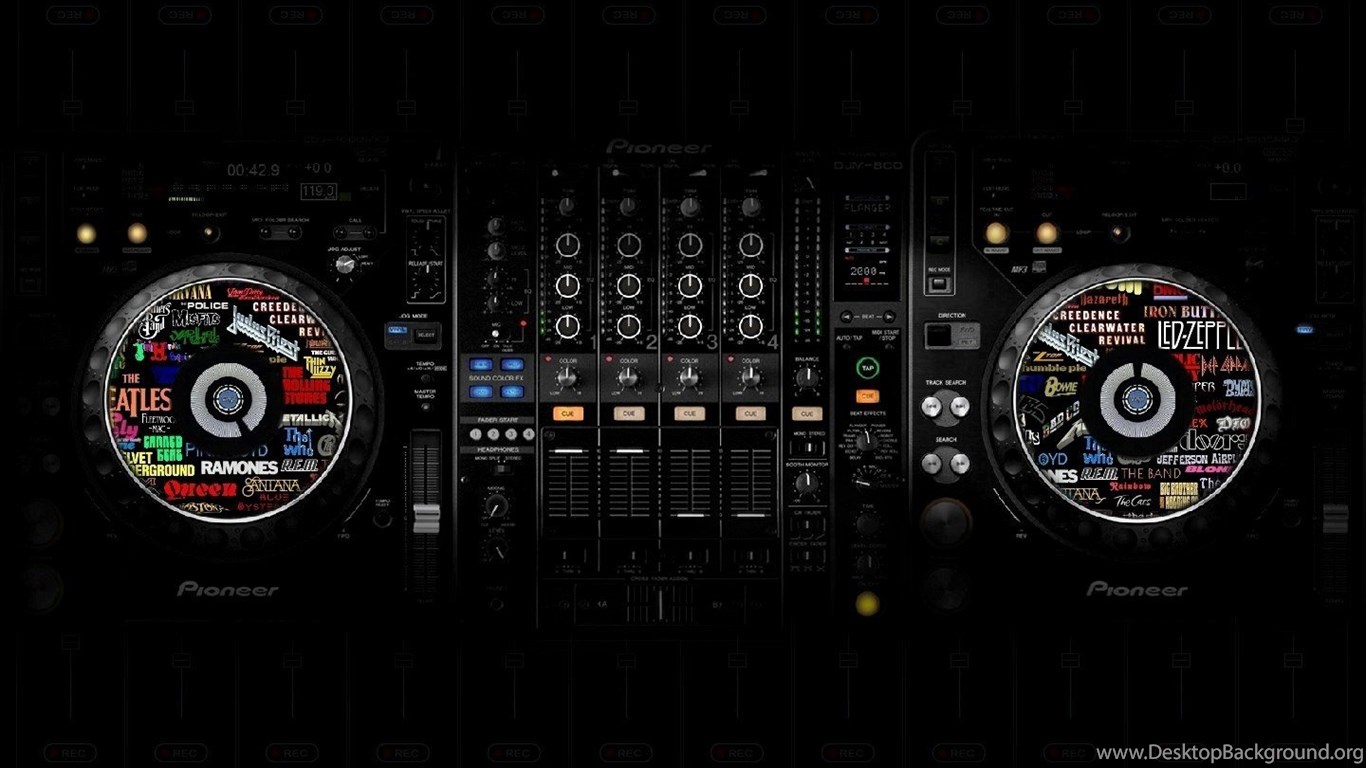Click the 119.0 BPM display
This screenshot has height=768, width=1366.
click(x=318, y=190)
